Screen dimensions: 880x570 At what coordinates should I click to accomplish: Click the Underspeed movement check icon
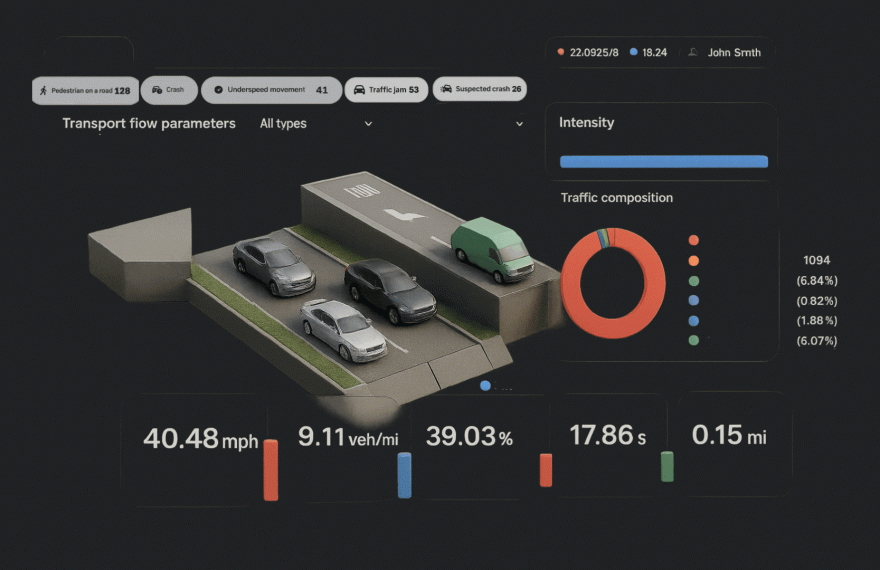coord(218,90)
